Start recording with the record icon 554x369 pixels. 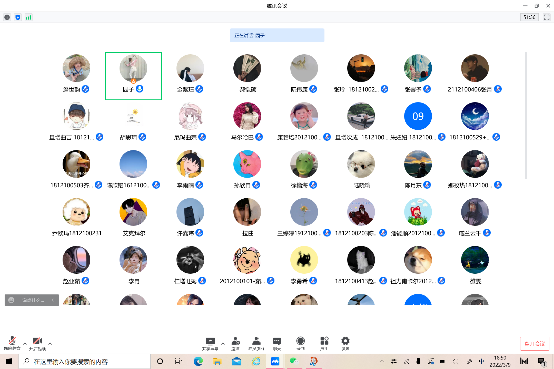[x=300, y=343]
